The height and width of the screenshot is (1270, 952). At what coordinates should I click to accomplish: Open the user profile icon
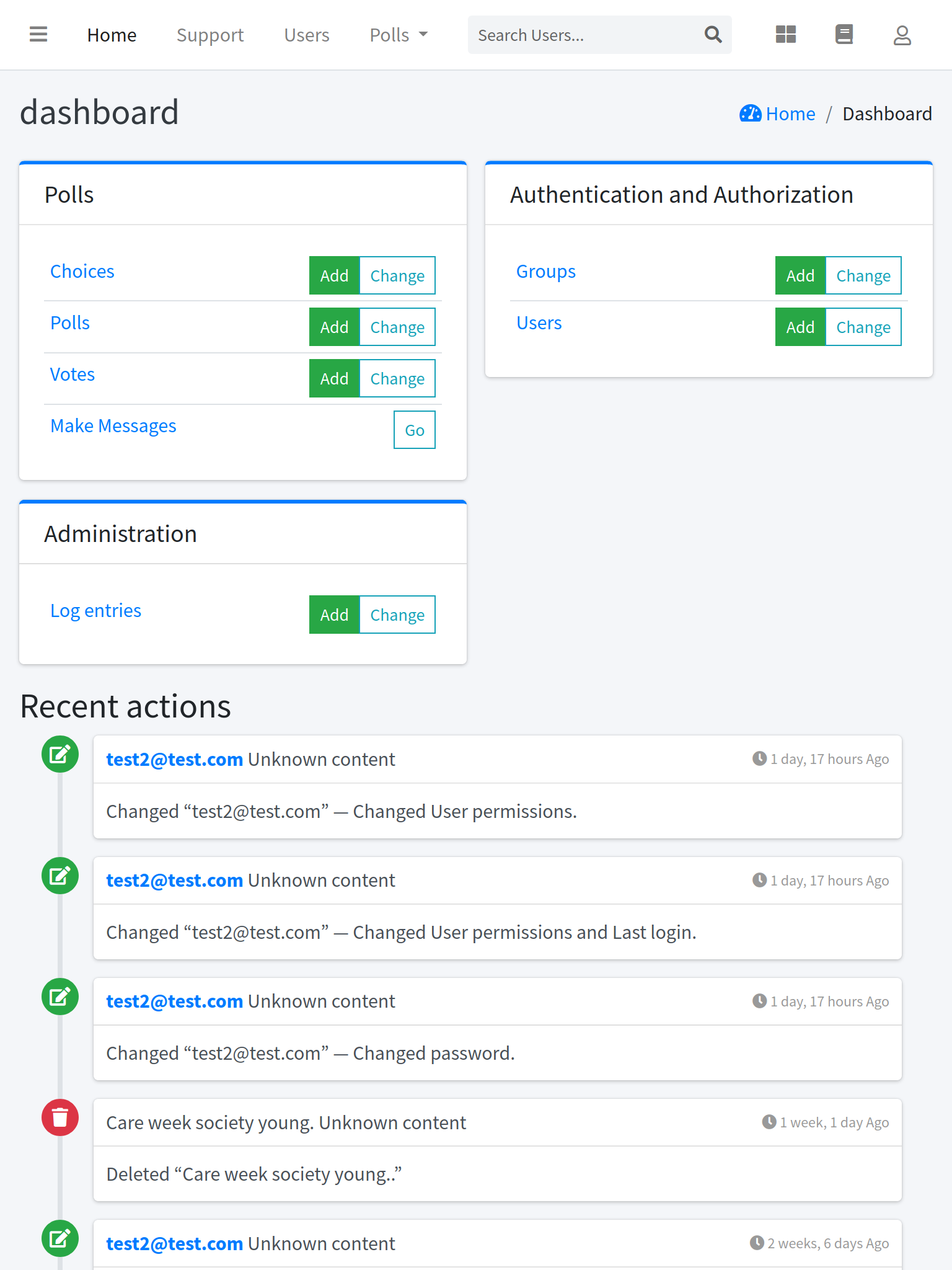tap(902, 35)
